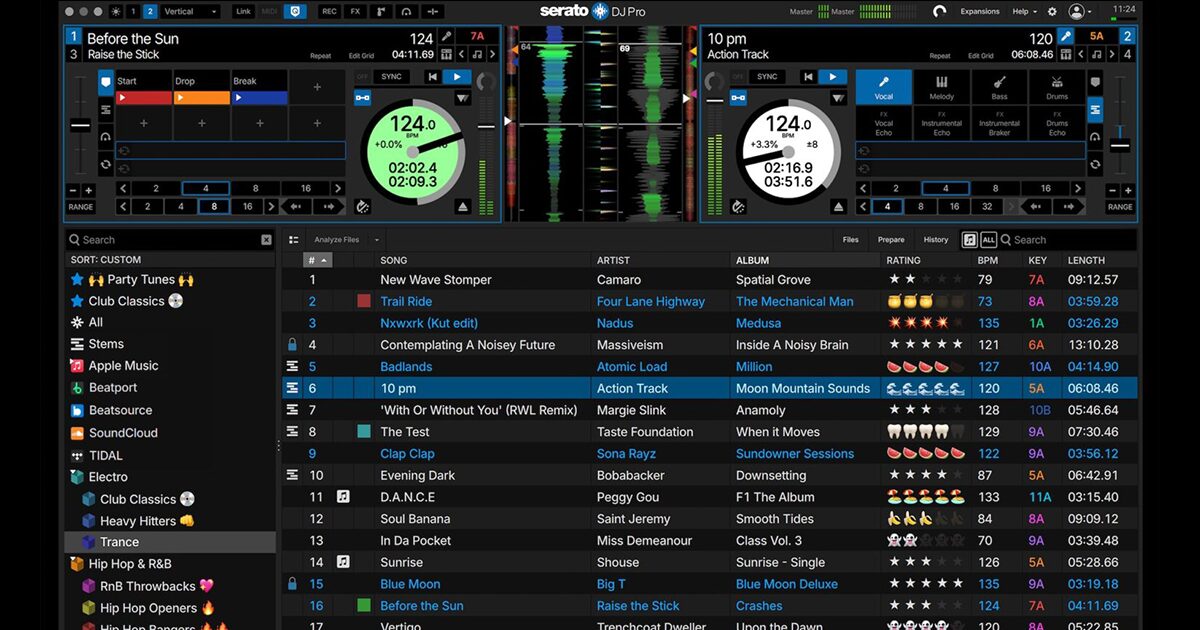Image resolution: width=1200 pixels, height=630 pixels.
Task: Play the Before the Sun deck
Action: 457,77
